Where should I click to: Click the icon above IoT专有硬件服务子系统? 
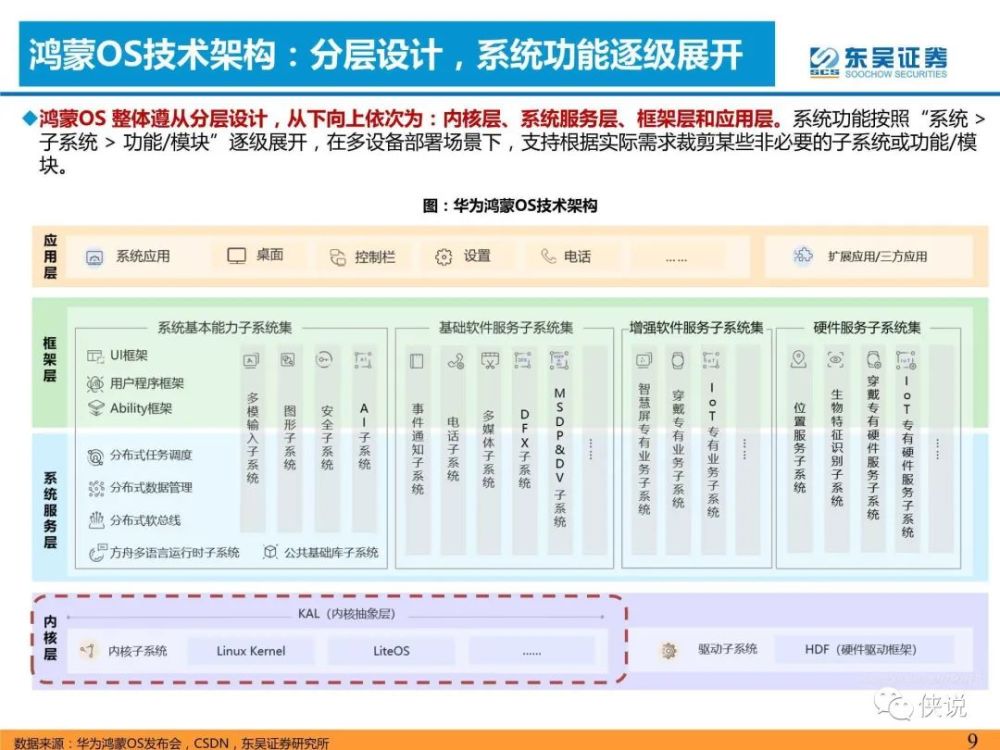[906, 360]
